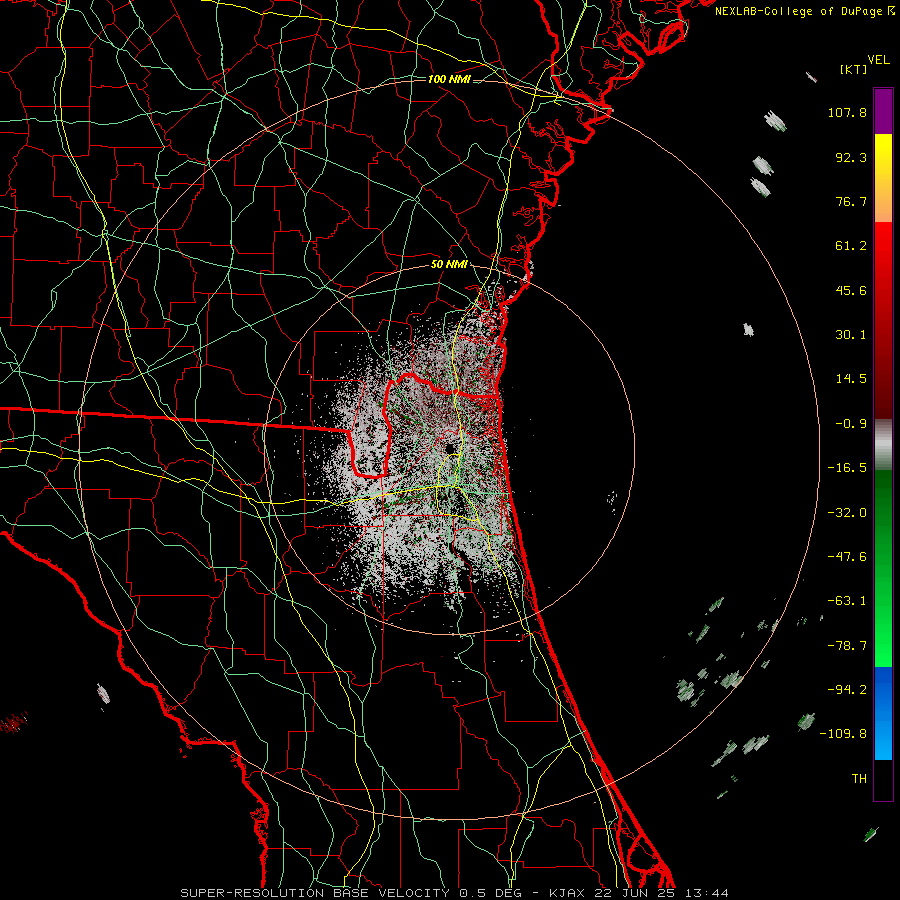Click the 14.5 legend value
The image size is (900, 900).
(851, 379)
